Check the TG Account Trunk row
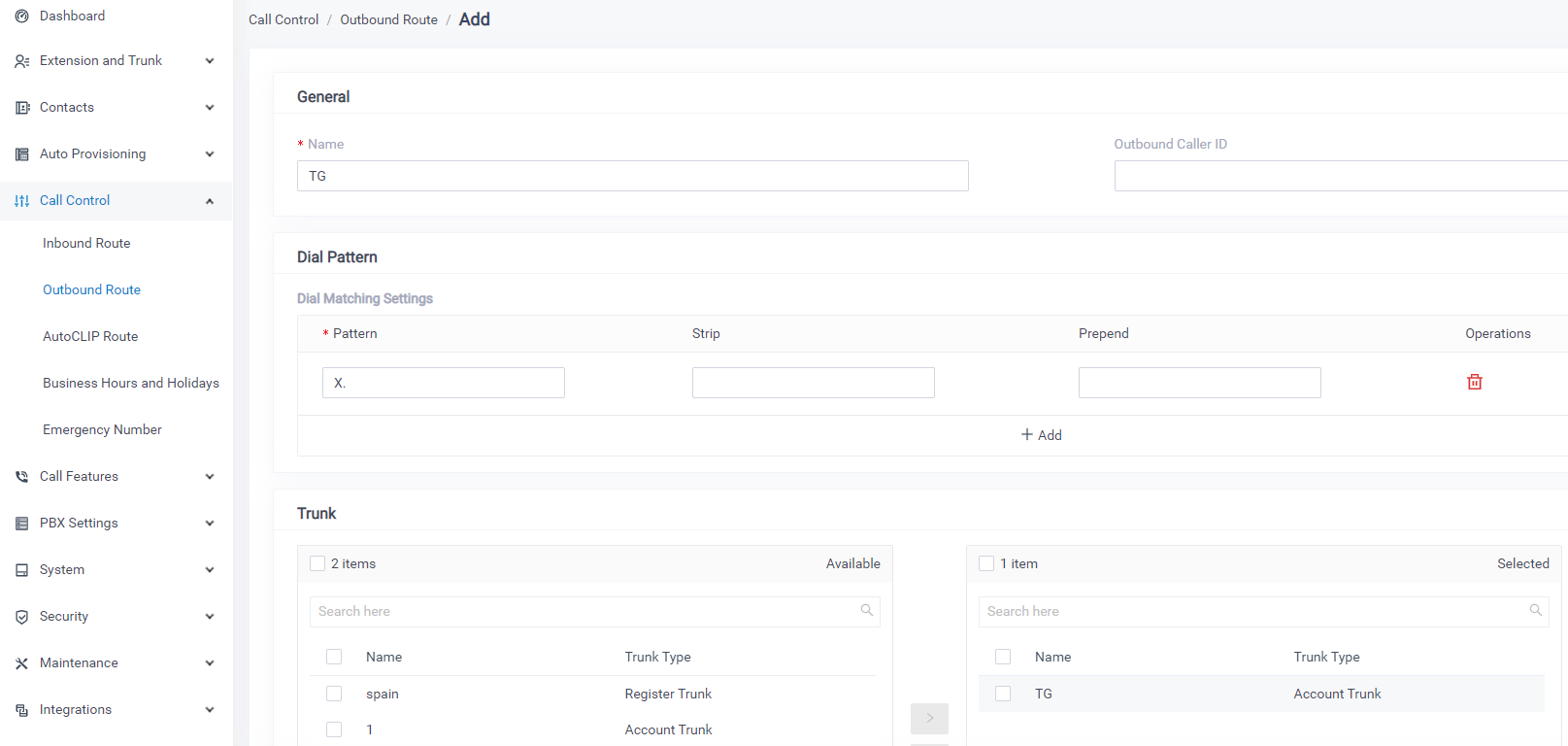The height and width of the screenshot is (746, 1568). [1003, 694]
